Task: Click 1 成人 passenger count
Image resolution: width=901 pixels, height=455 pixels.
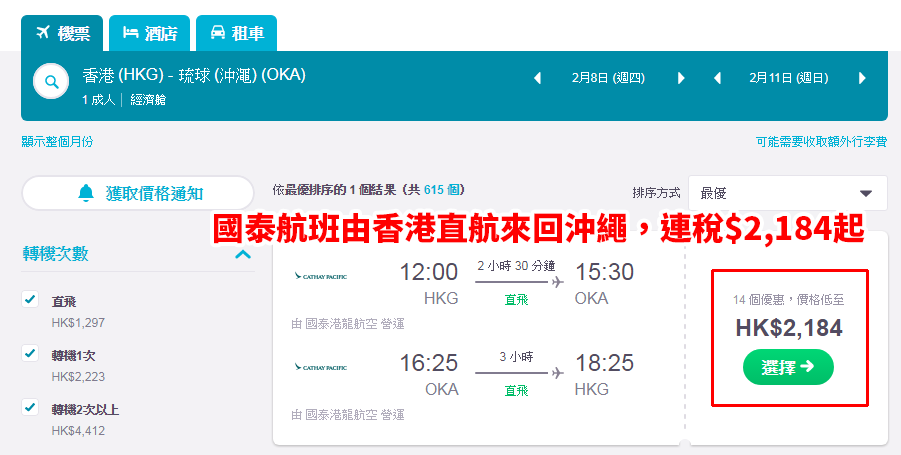Action: pos(98,100)
